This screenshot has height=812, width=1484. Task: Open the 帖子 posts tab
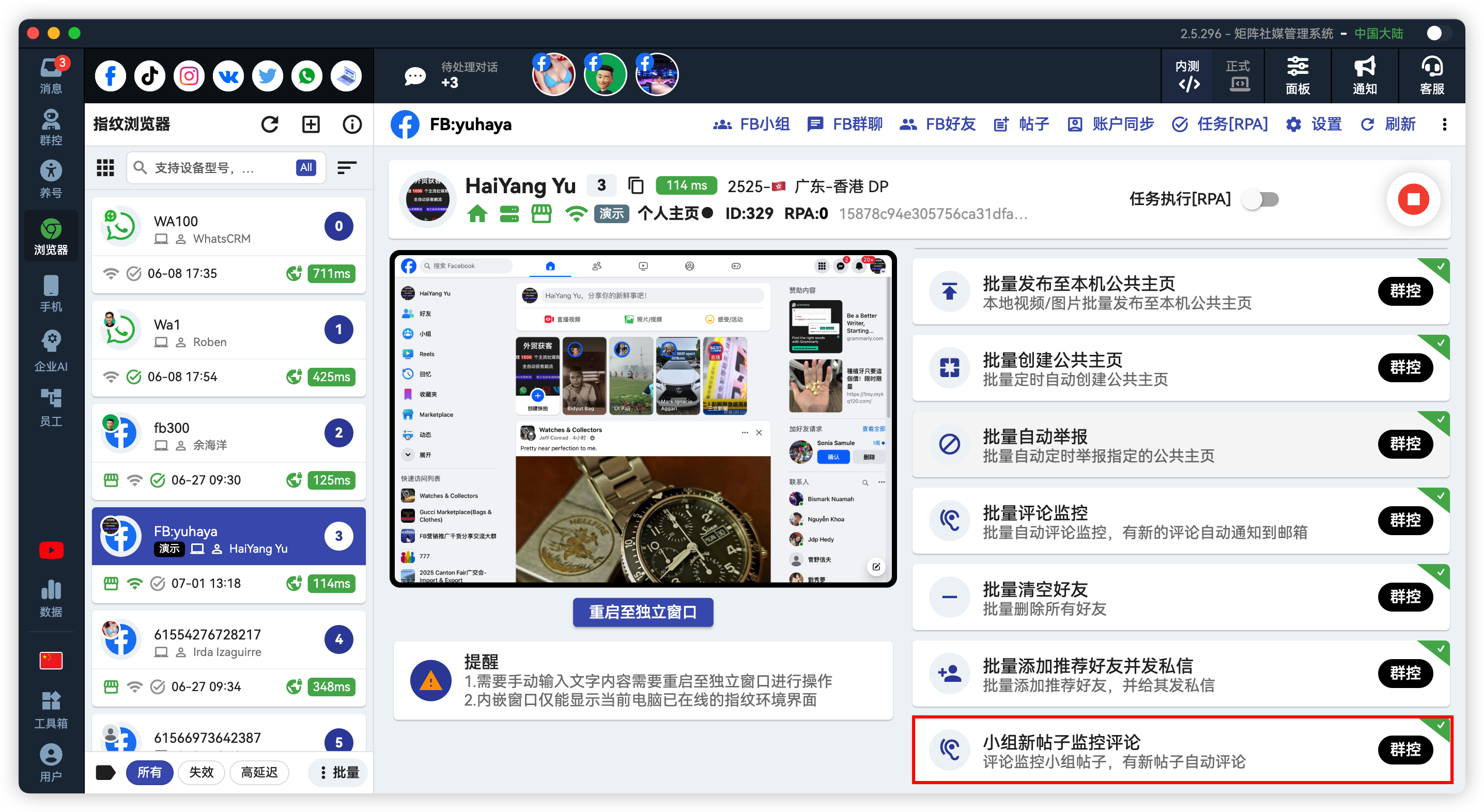tap(1021, 124)
